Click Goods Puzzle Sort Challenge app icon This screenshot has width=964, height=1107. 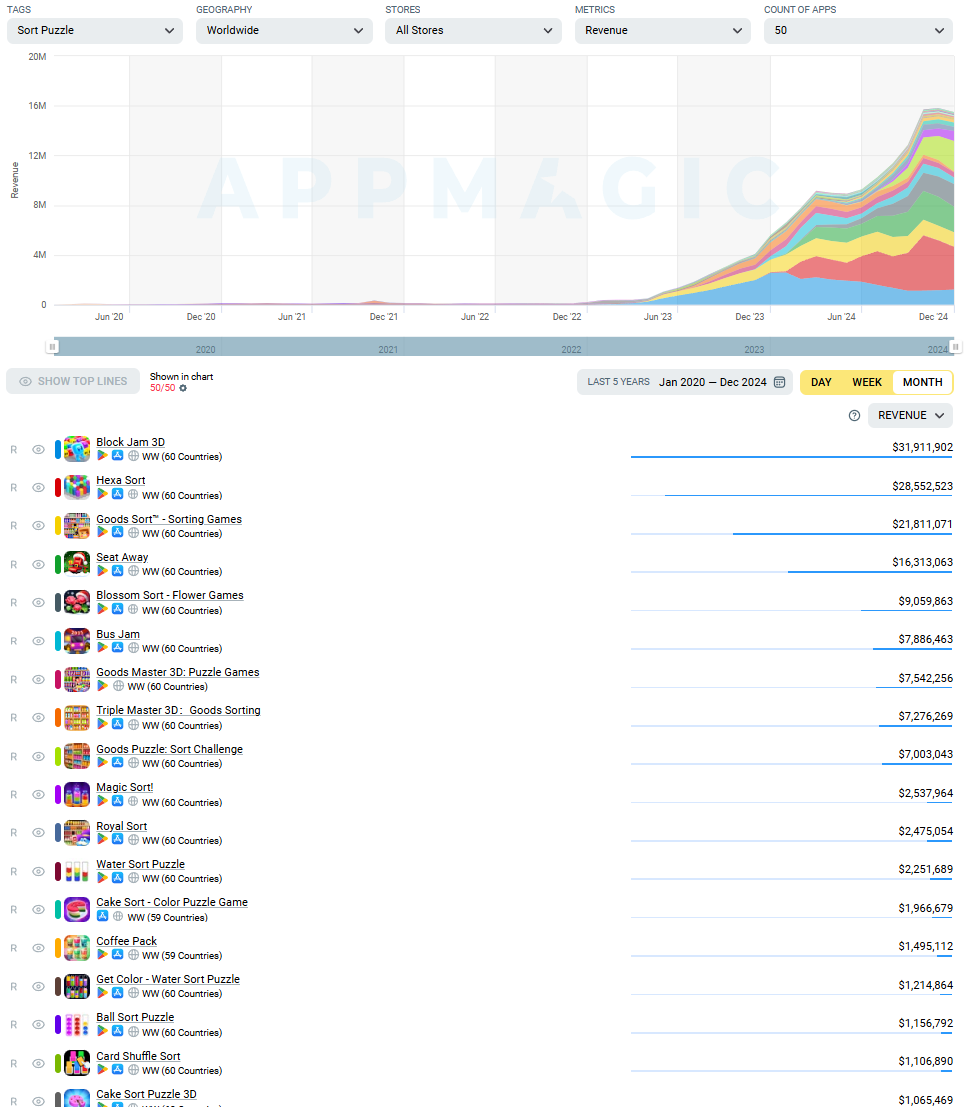pyautogui.click(x=77, y=756)
